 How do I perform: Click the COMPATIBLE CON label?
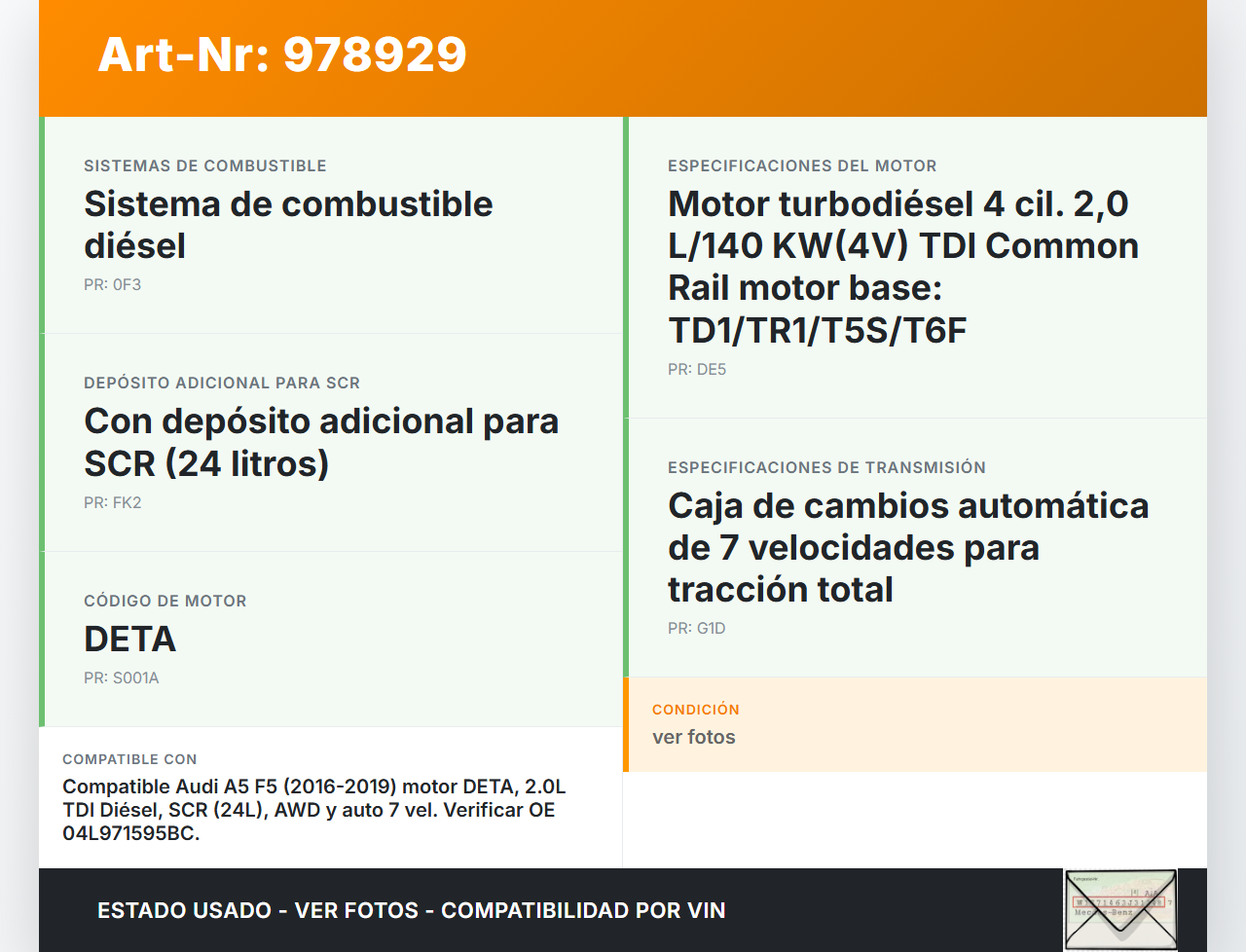[129, 759]
